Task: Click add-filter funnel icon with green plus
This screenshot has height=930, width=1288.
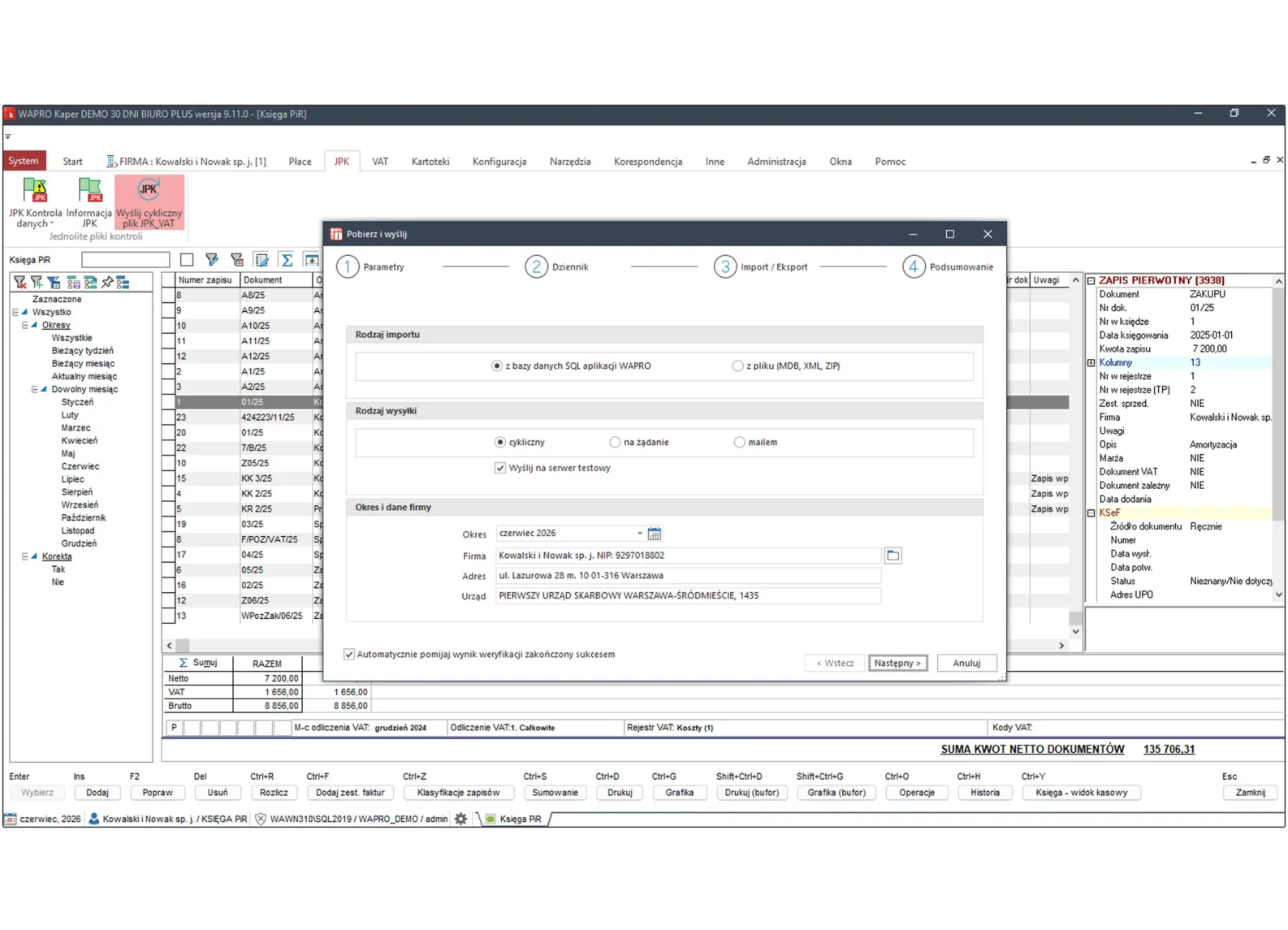Action: [37, 282]
